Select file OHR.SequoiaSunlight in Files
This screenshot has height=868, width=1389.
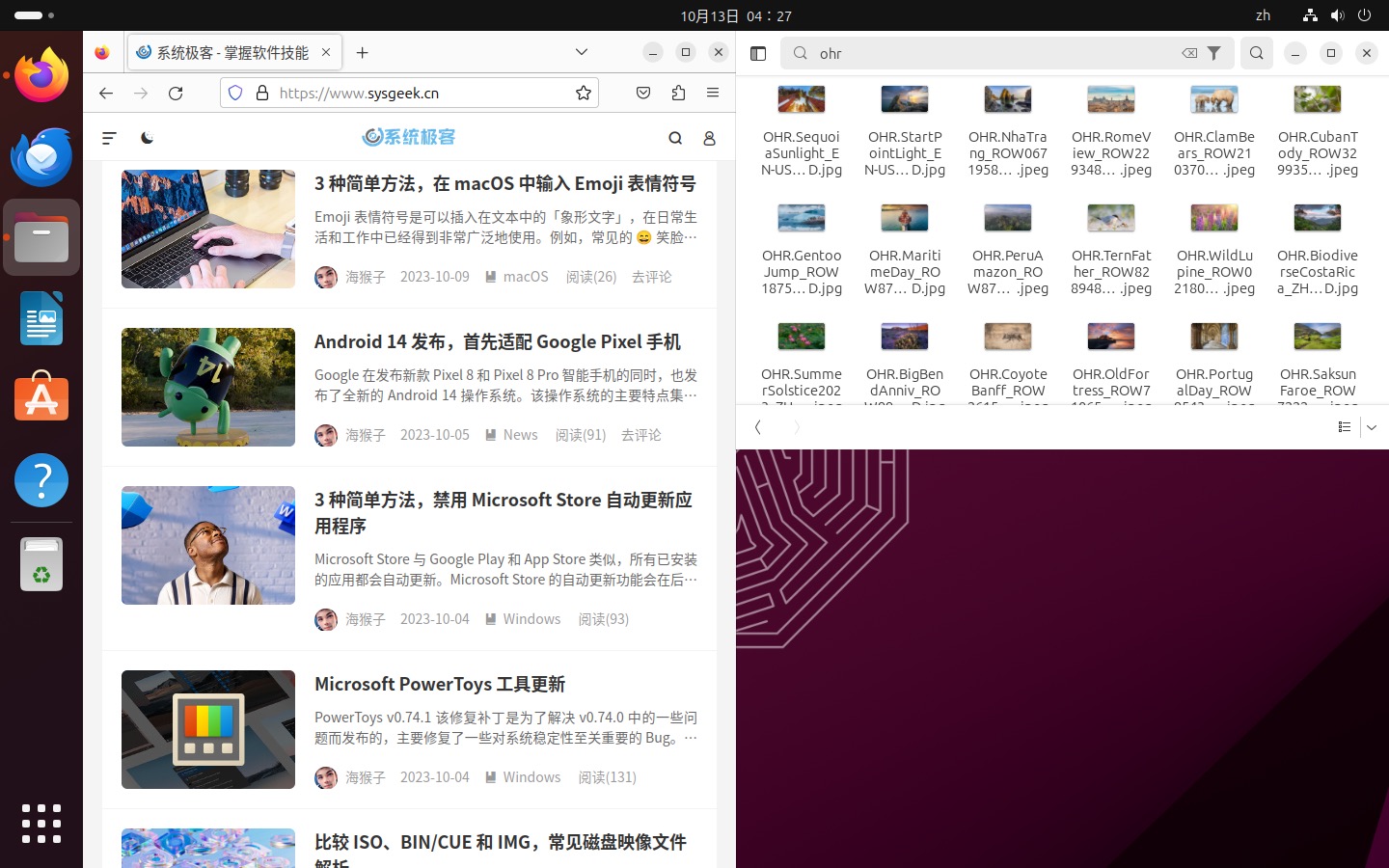tap(802, 130)
